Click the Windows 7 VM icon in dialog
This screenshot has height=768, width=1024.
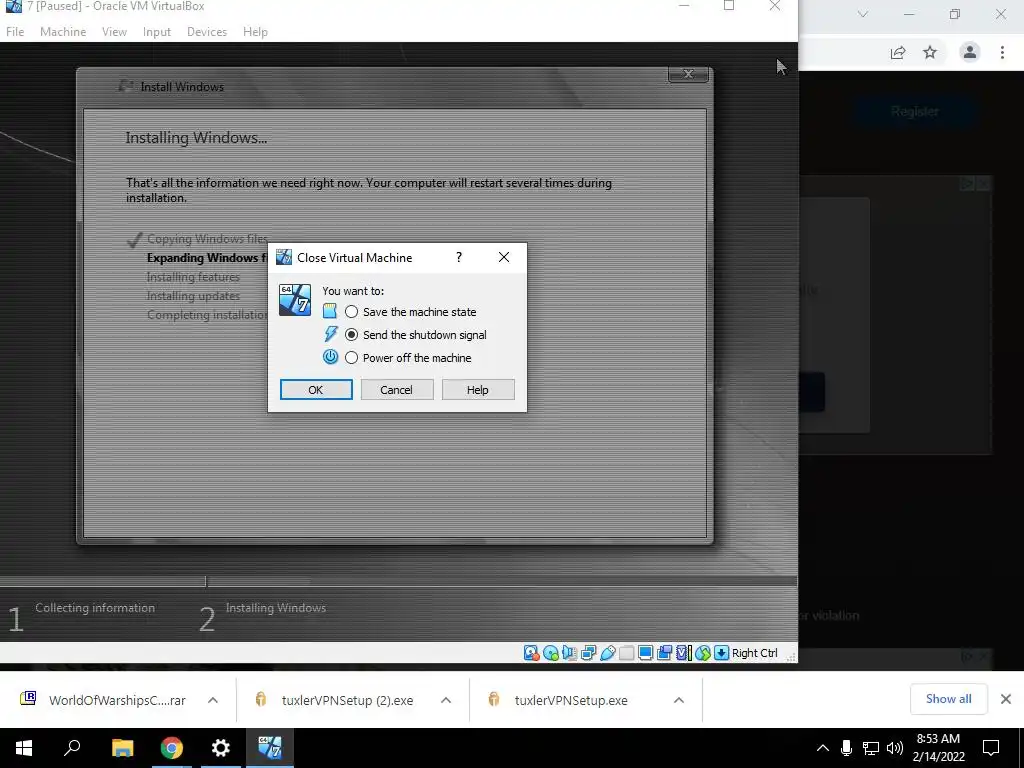click(x=295, y=300)
